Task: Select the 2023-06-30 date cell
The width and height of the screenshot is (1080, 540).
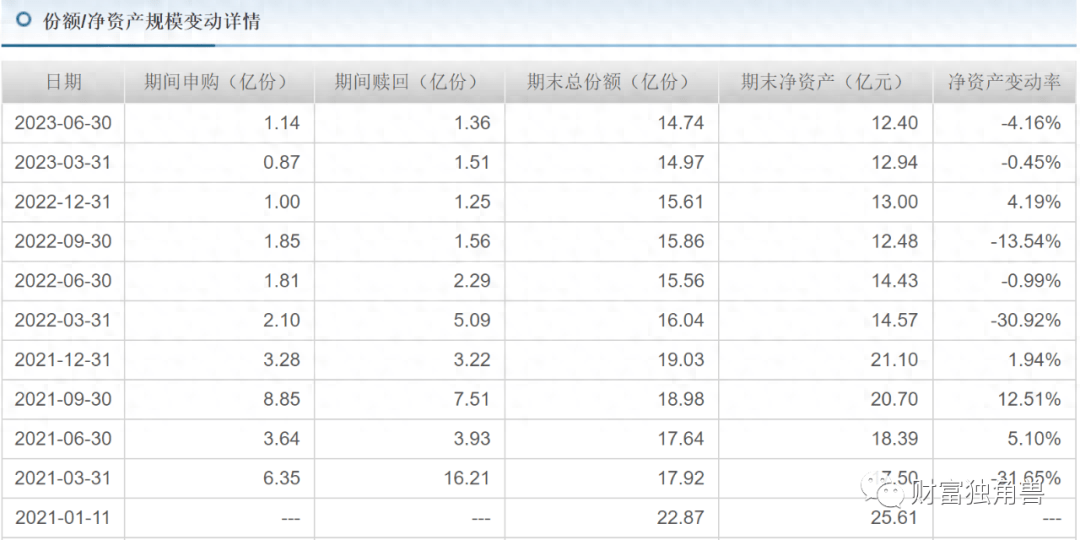Action: point(63,123)
